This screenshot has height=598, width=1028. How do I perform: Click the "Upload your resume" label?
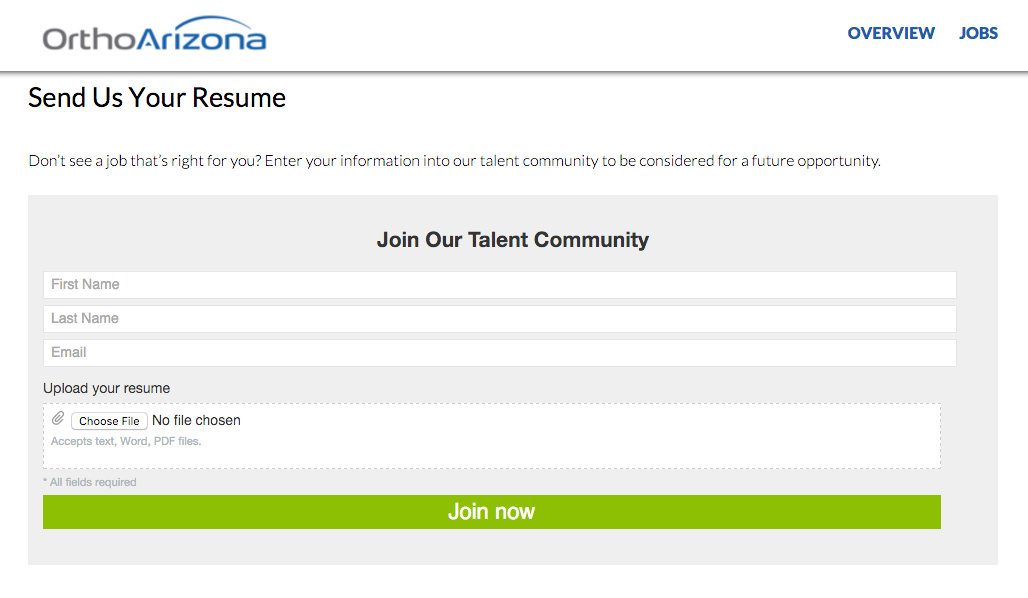106,388
